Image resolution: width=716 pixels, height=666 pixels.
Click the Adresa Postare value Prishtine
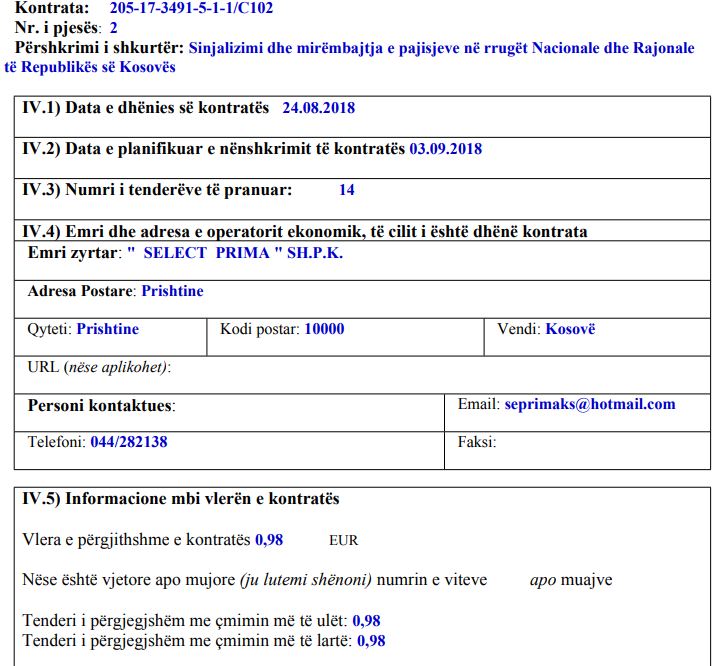tap(172, 291)
